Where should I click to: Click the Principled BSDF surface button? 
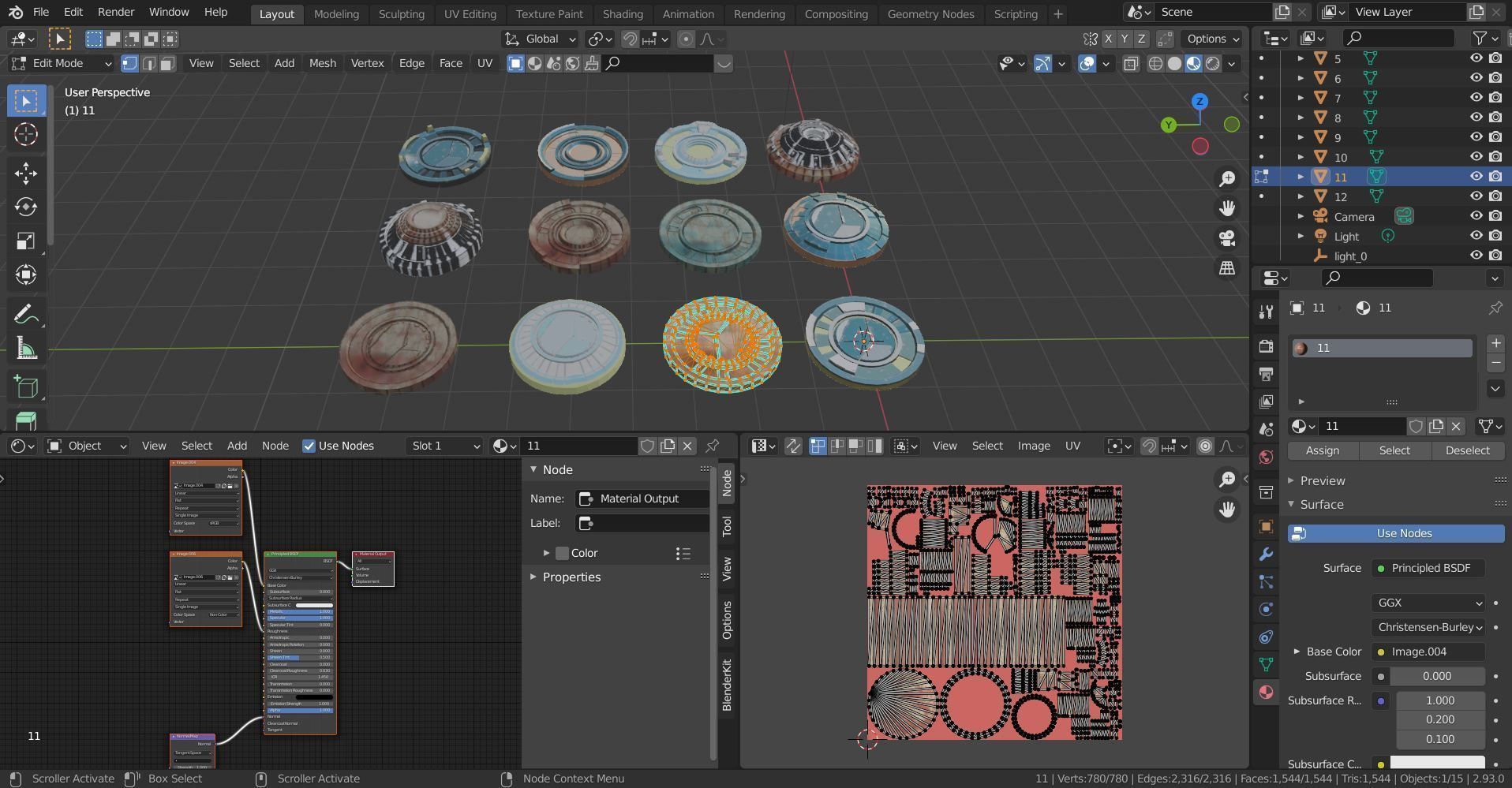[x=1428, y=568]
